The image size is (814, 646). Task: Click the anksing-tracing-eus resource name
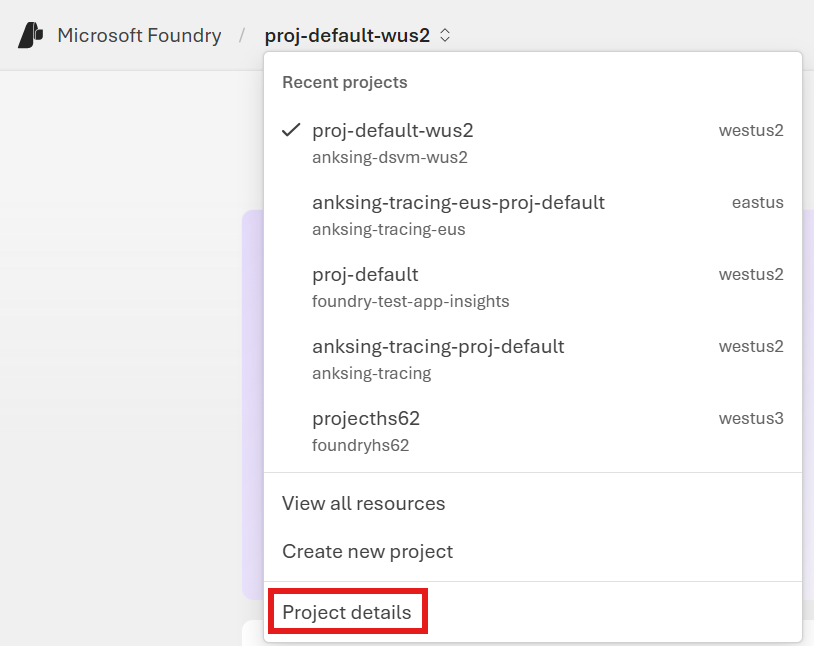[x=388, y=229]
